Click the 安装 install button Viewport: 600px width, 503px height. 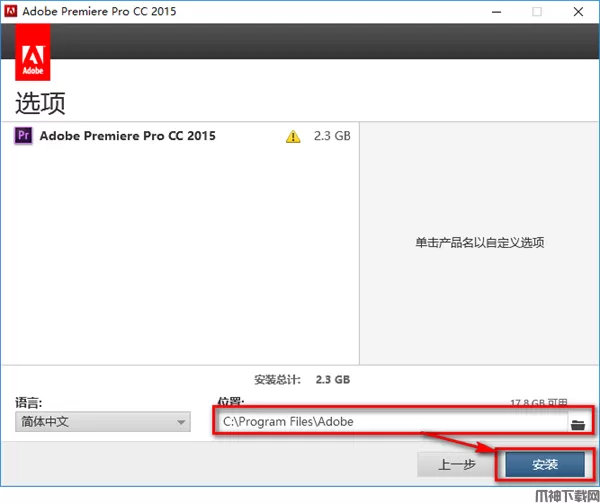point(545,465)
